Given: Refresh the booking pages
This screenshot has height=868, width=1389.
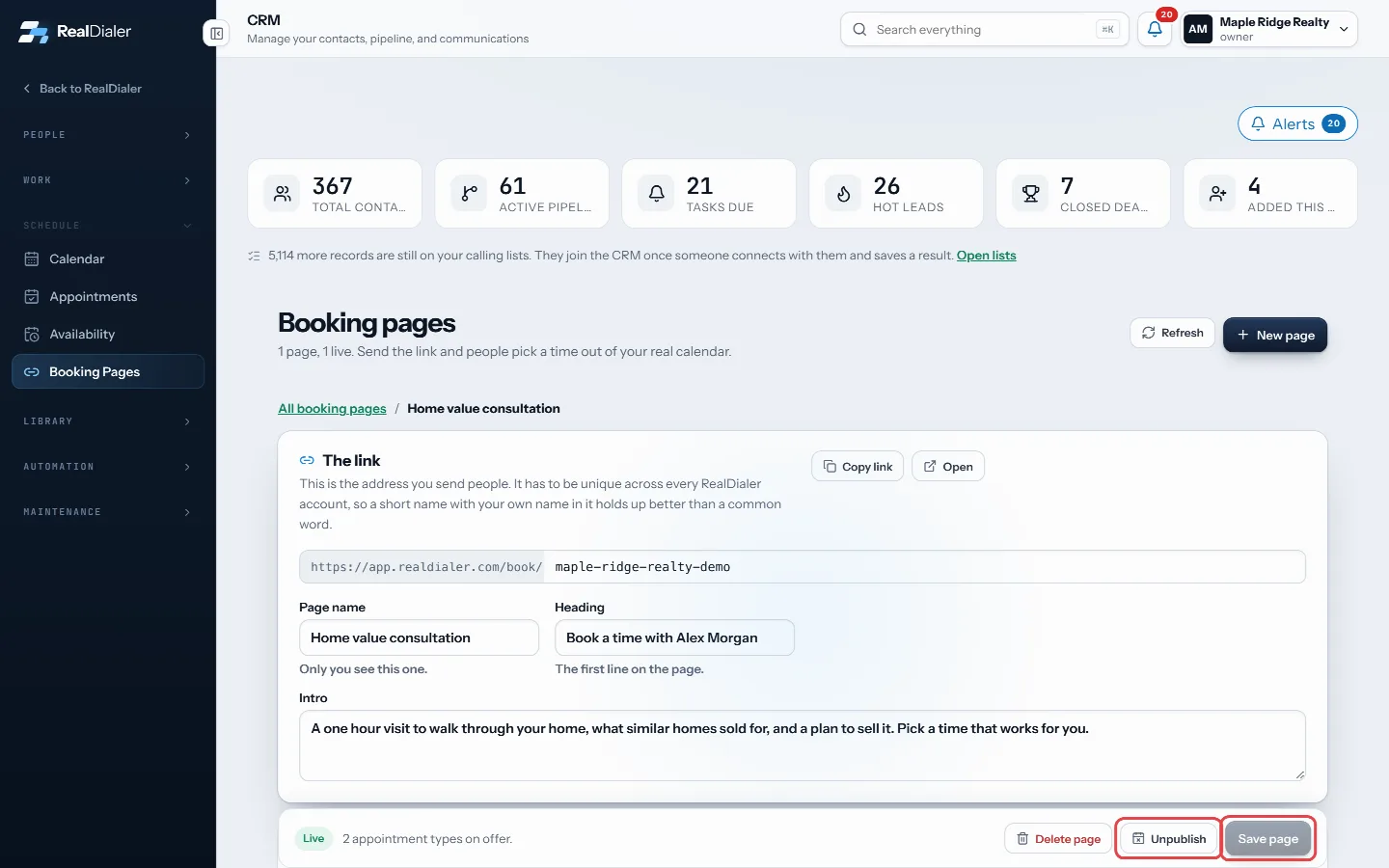Looking at the screenshot, I should [1172, 333].
